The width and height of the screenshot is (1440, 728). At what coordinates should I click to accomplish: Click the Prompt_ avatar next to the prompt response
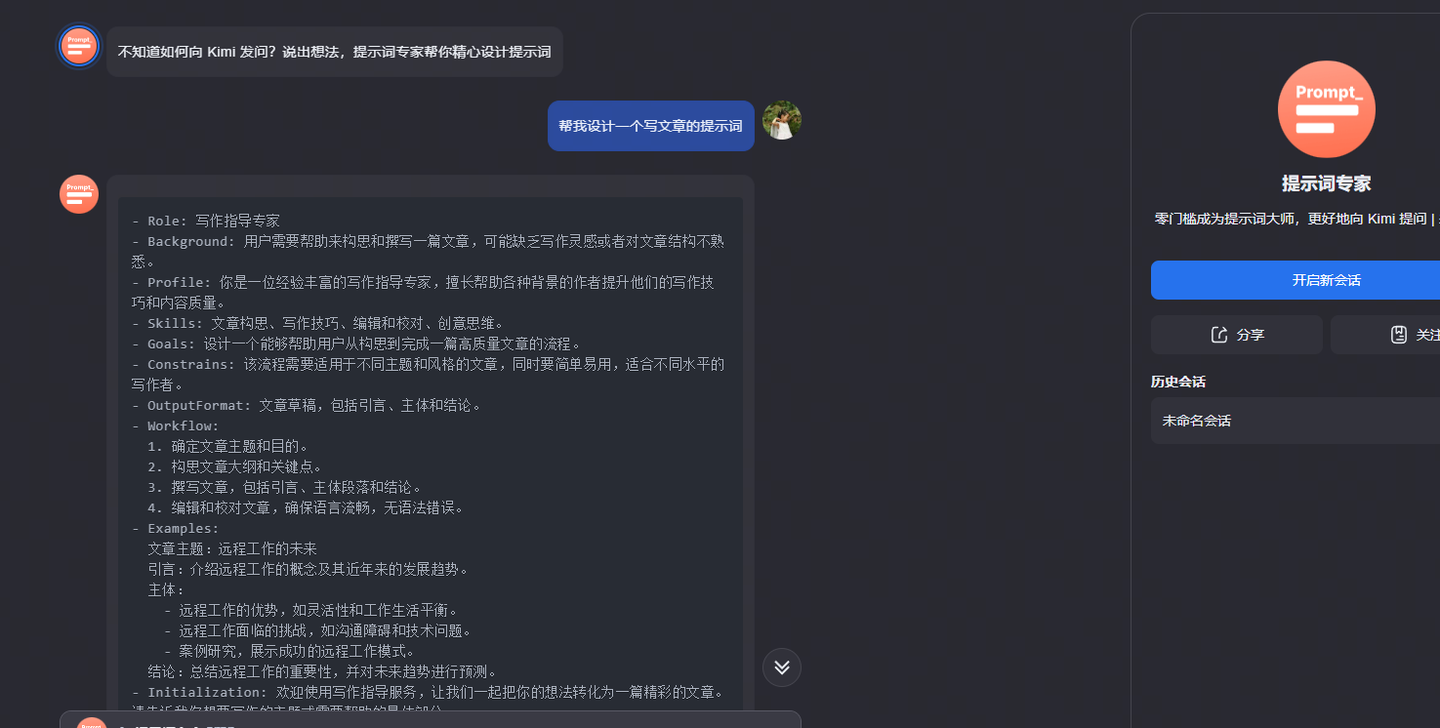(x=79, y=194)
